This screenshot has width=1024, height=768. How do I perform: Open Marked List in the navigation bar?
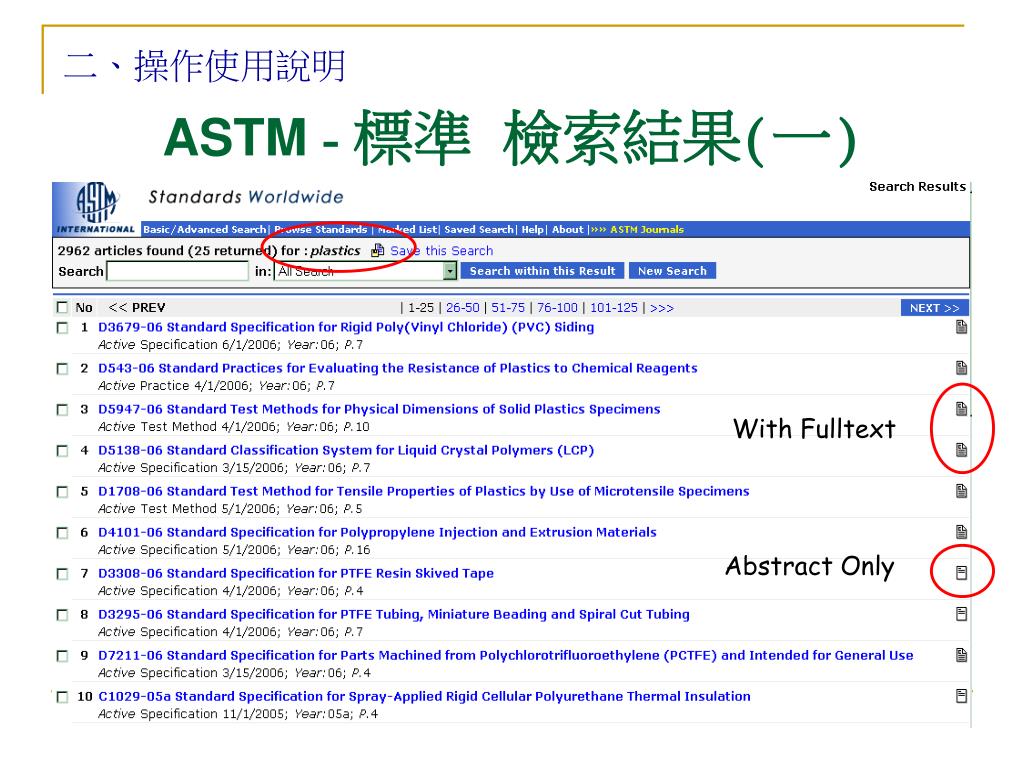[408, 229]
